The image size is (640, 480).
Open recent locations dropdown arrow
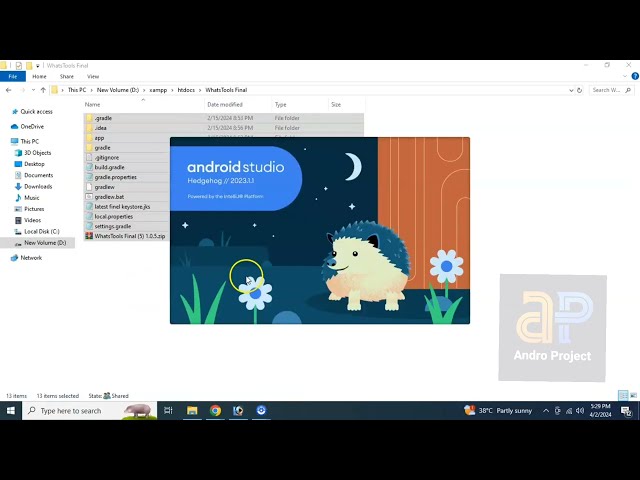point(33,90)
